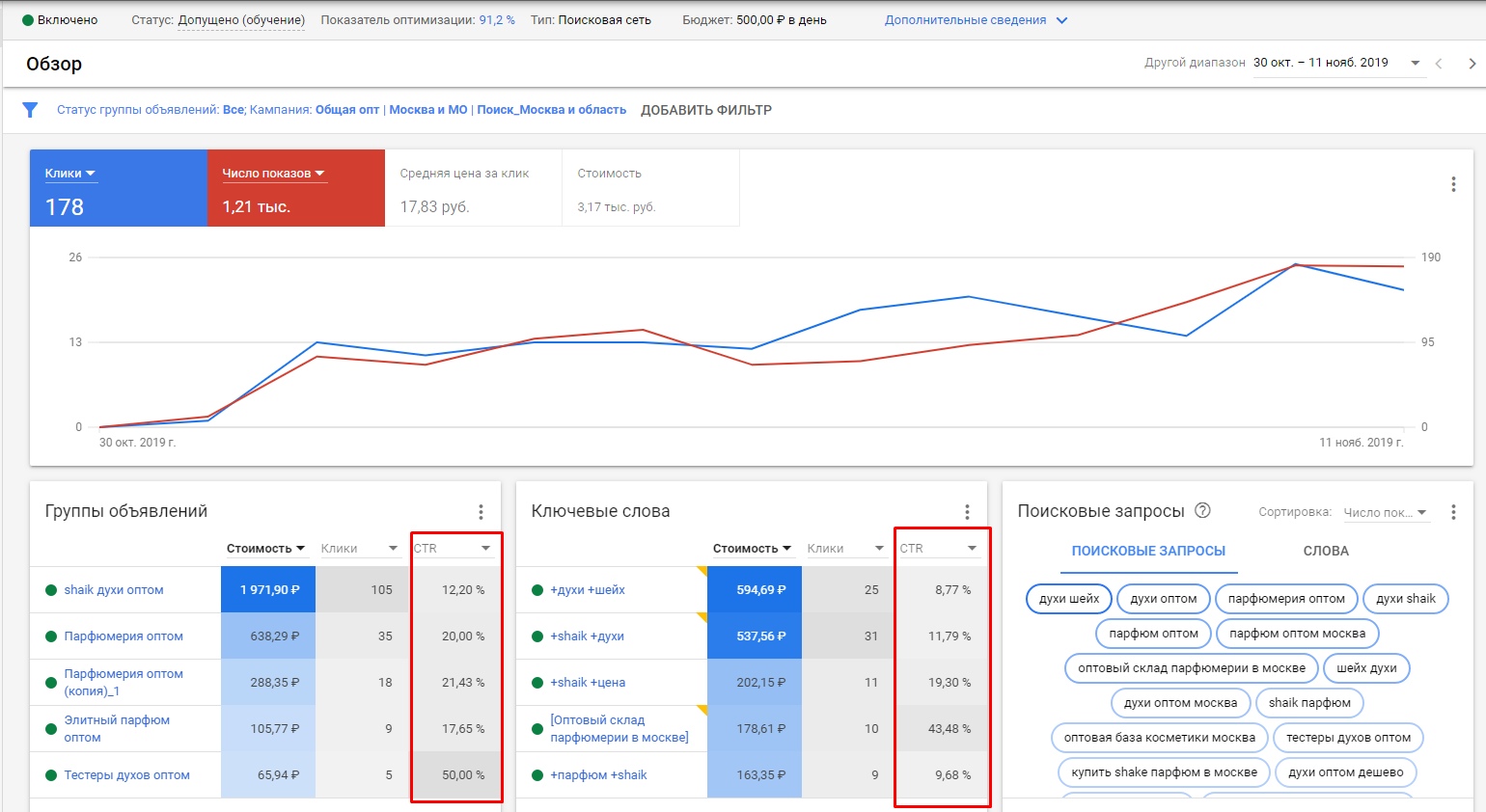Open the +shaik +цена keyword link

pyautogui.click(x=588, y=683)
